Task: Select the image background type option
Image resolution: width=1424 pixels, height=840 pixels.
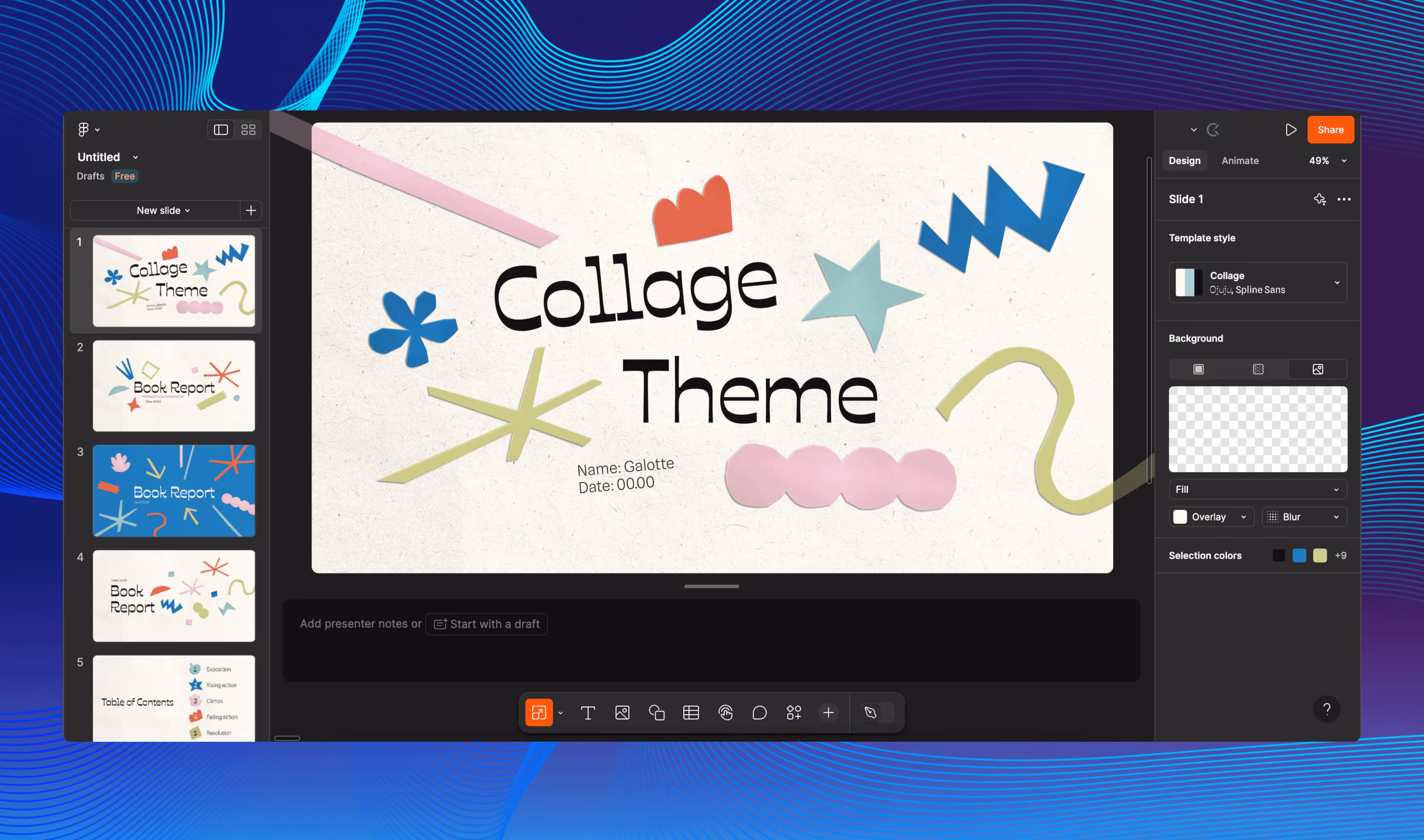Action: coord(1317,369)
